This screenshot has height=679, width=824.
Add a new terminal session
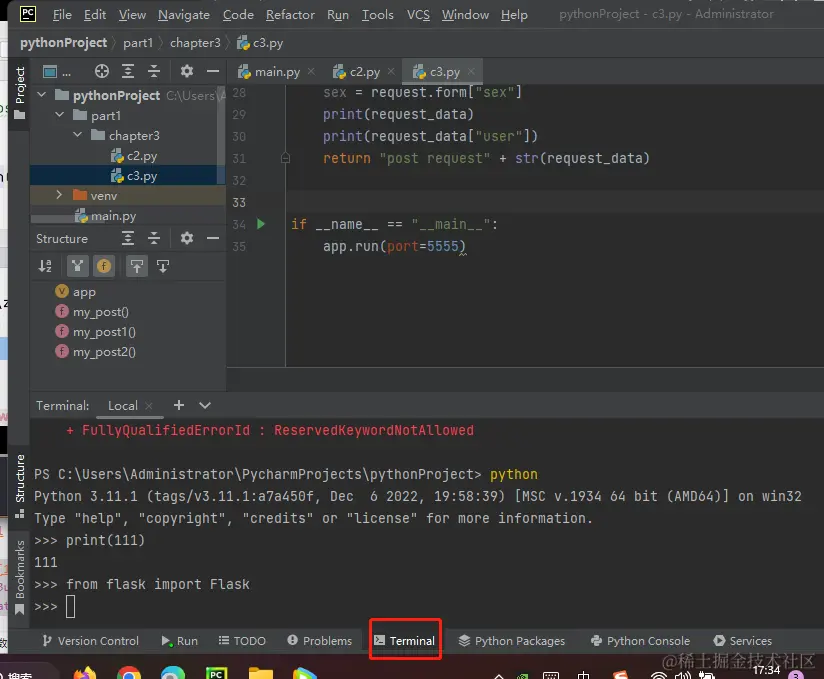tap(179, 405)
